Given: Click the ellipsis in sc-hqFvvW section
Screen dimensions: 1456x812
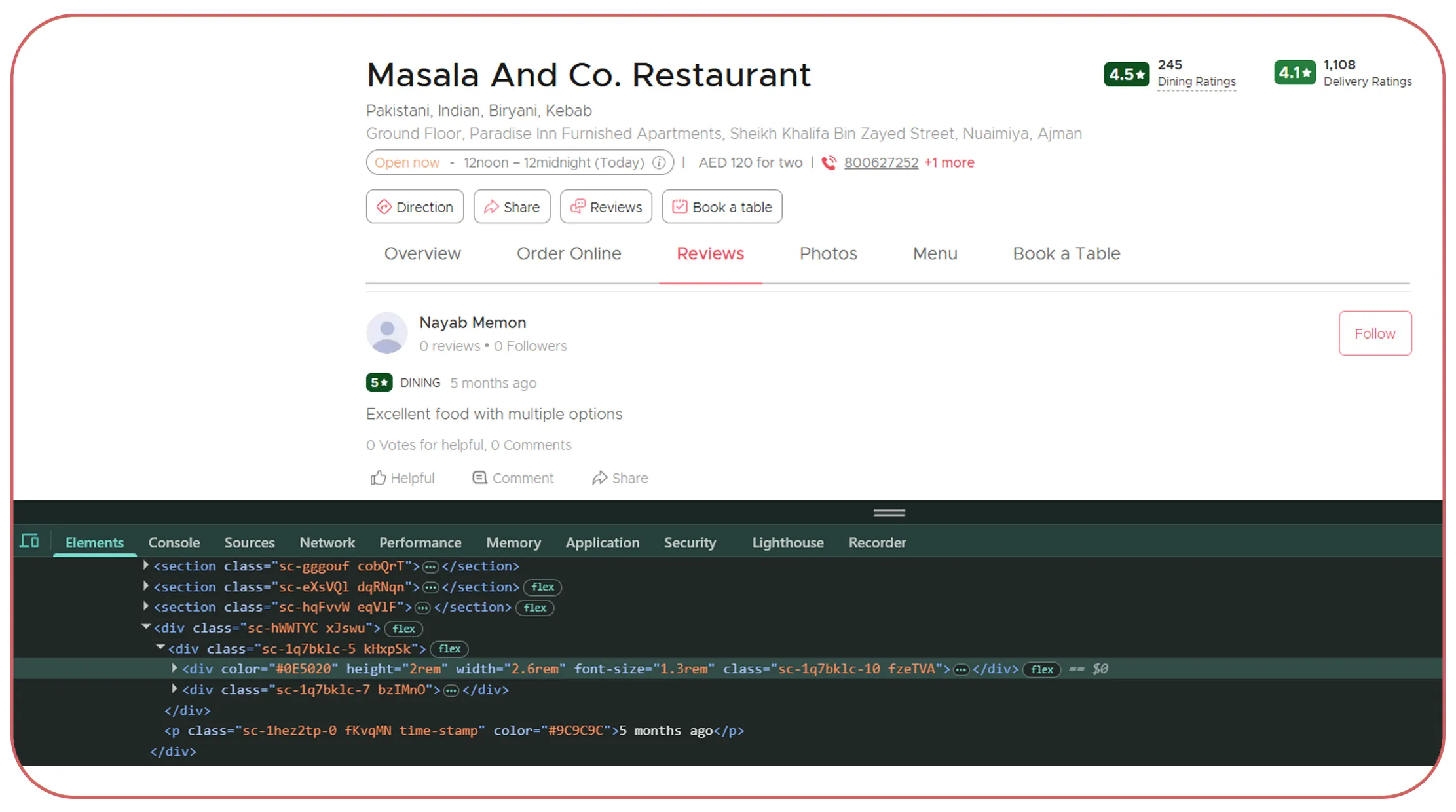Looking at the screenshot, I should (x=423, y=608).
